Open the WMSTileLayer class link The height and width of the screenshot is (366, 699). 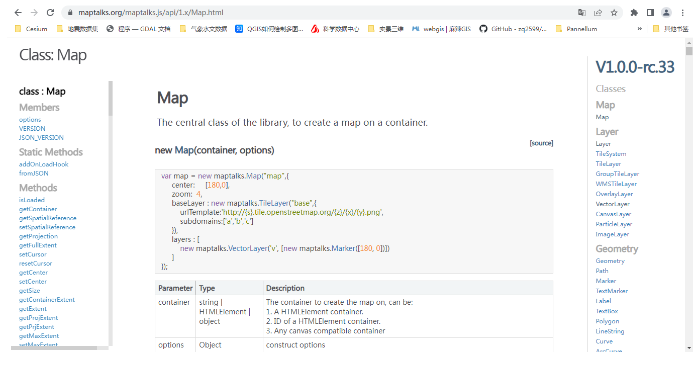coord(616,184)
